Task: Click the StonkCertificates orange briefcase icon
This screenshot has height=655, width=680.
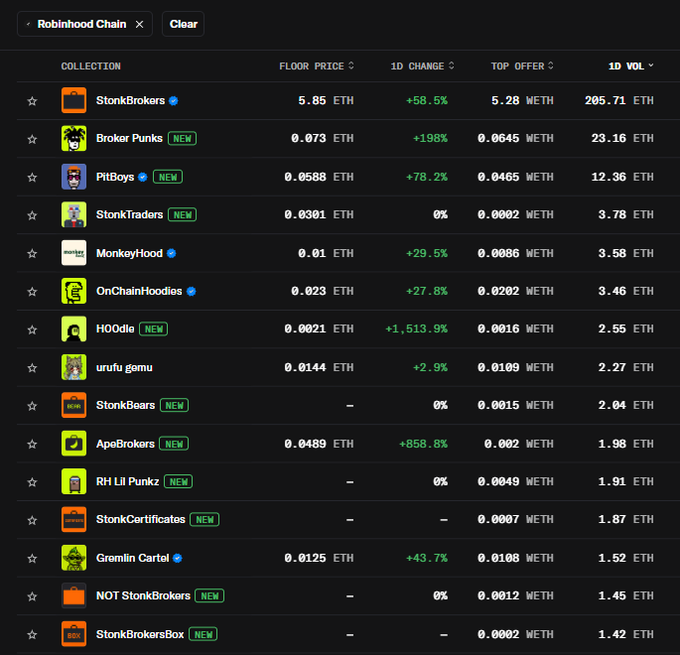Action: click(74, 519)
